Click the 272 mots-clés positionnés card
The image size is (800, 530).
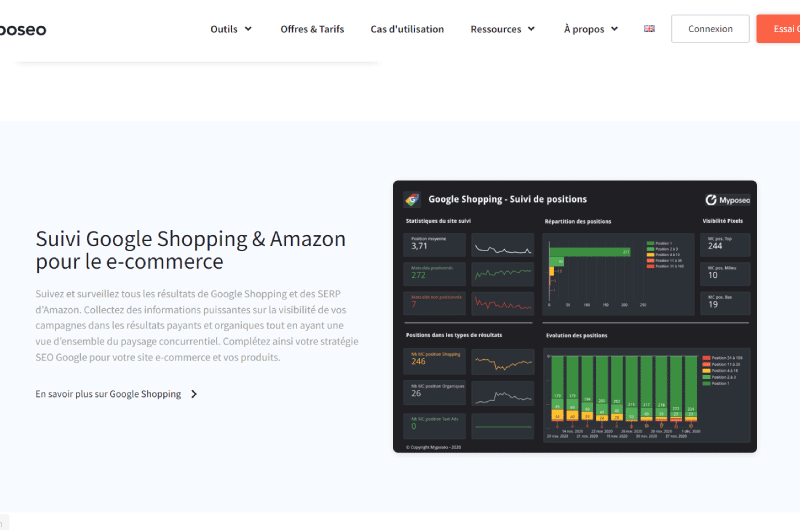[434, 274]
